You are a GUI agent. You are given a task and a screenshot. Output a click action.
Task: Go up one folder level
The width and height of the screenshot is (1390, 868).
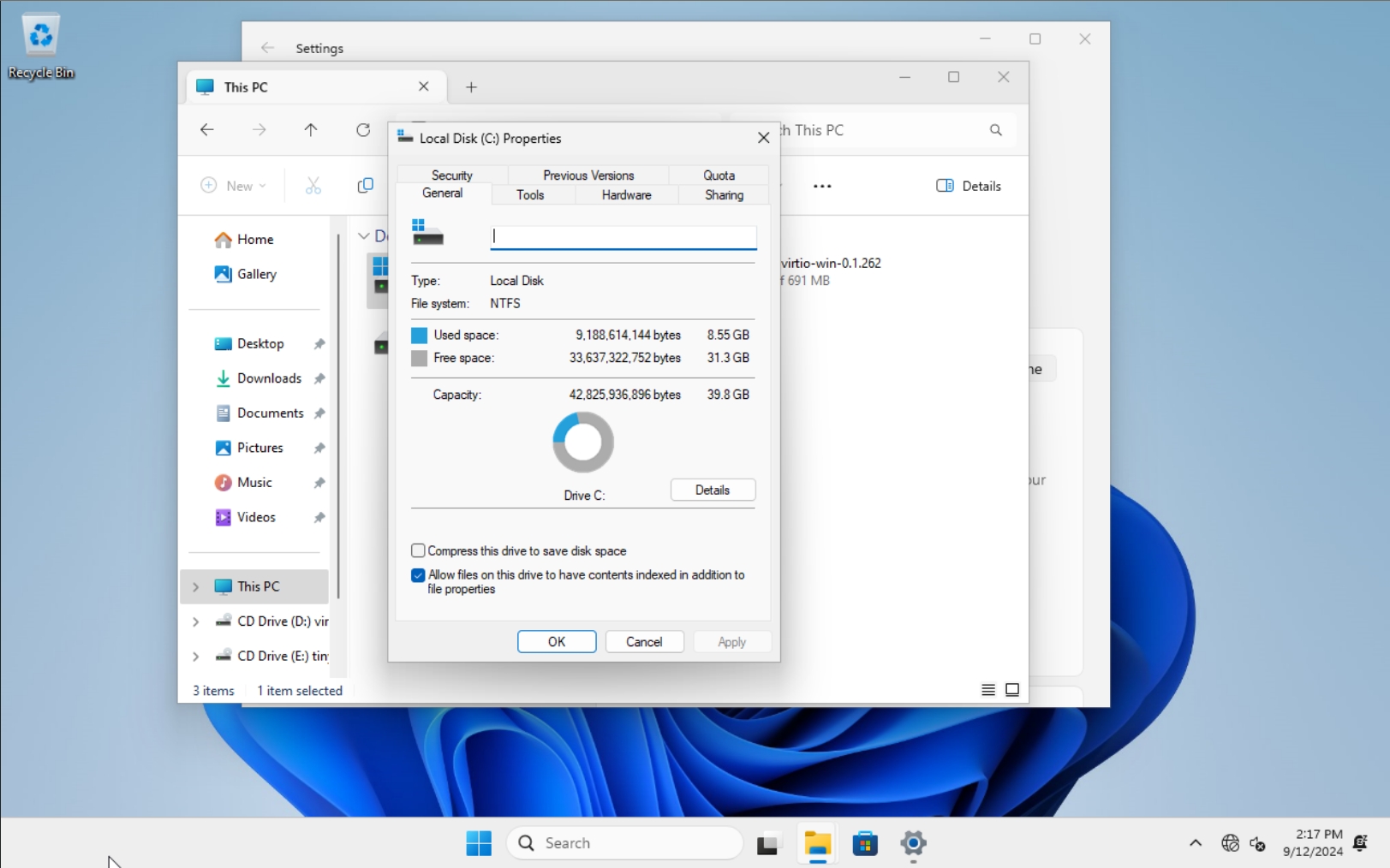[x=311, y=130]
